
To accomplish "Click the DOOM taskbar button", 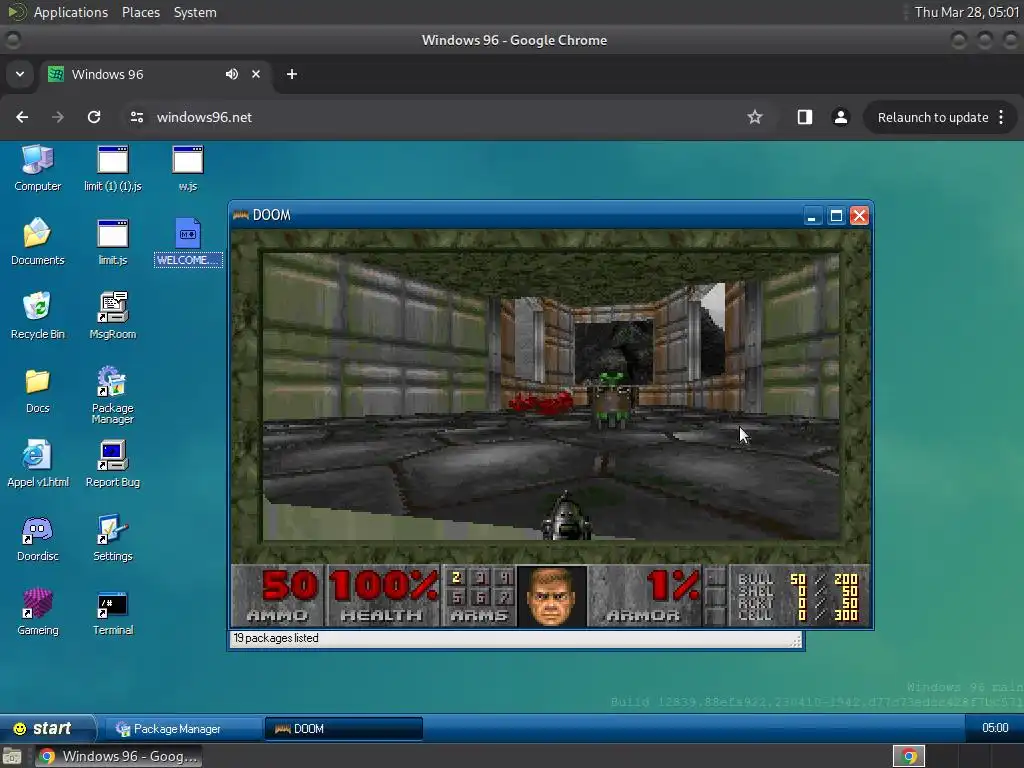I will pos(344,729).
